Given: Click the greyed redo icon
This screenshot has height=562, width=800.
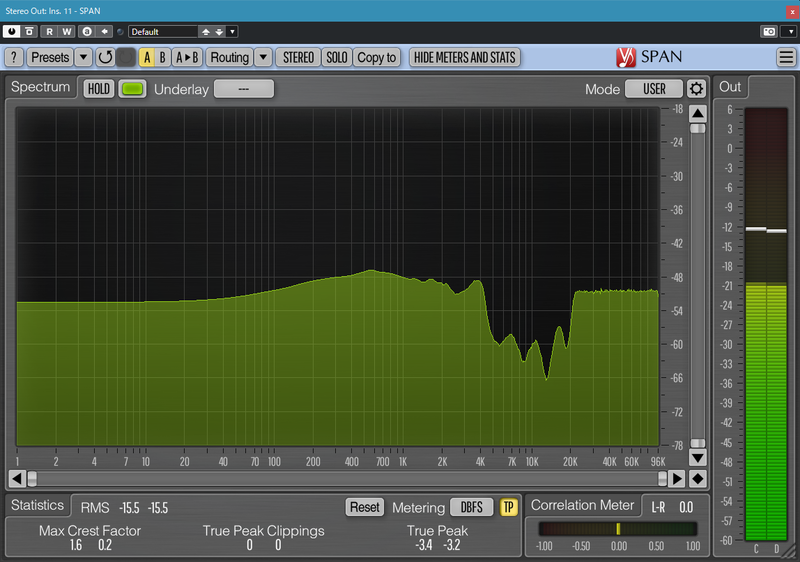Looking at the screenshot, I should tap(126, 58).
